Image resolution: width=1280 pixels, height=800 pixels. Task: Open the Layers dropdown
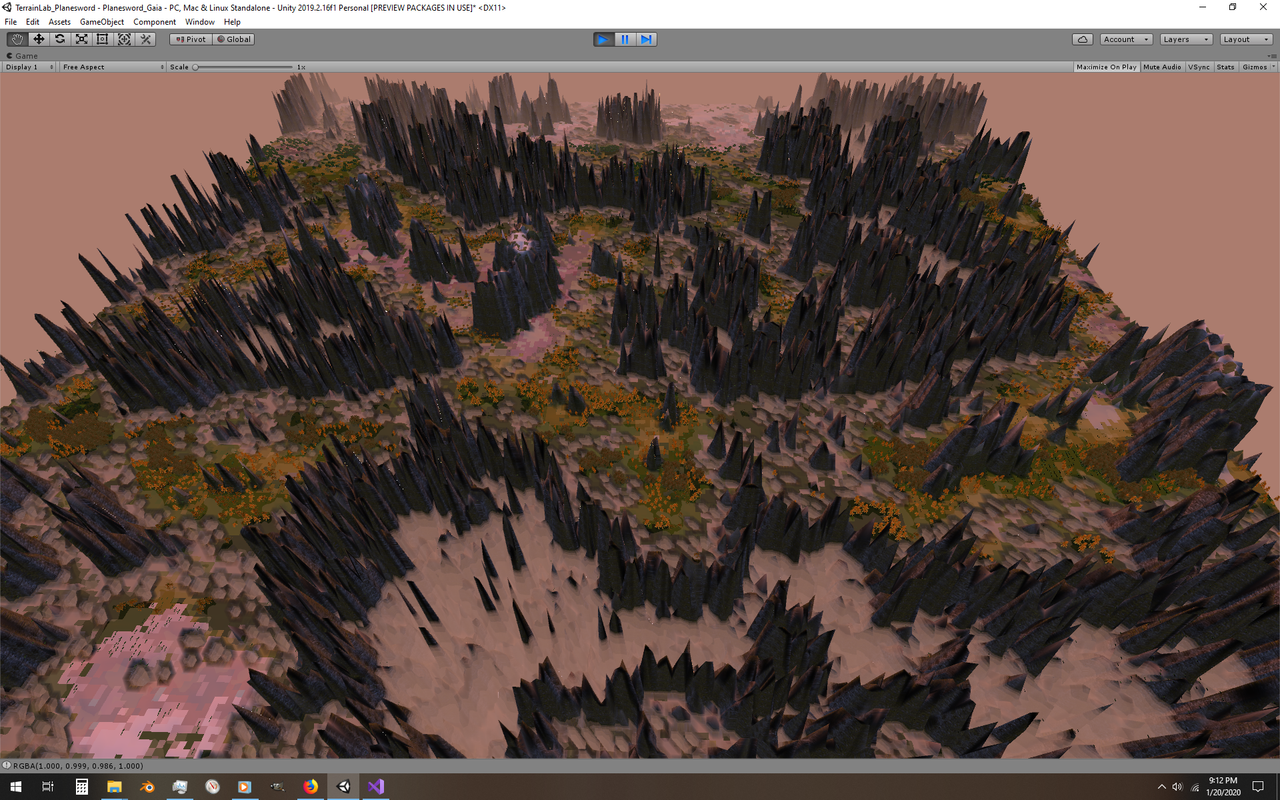(1185, 39)
